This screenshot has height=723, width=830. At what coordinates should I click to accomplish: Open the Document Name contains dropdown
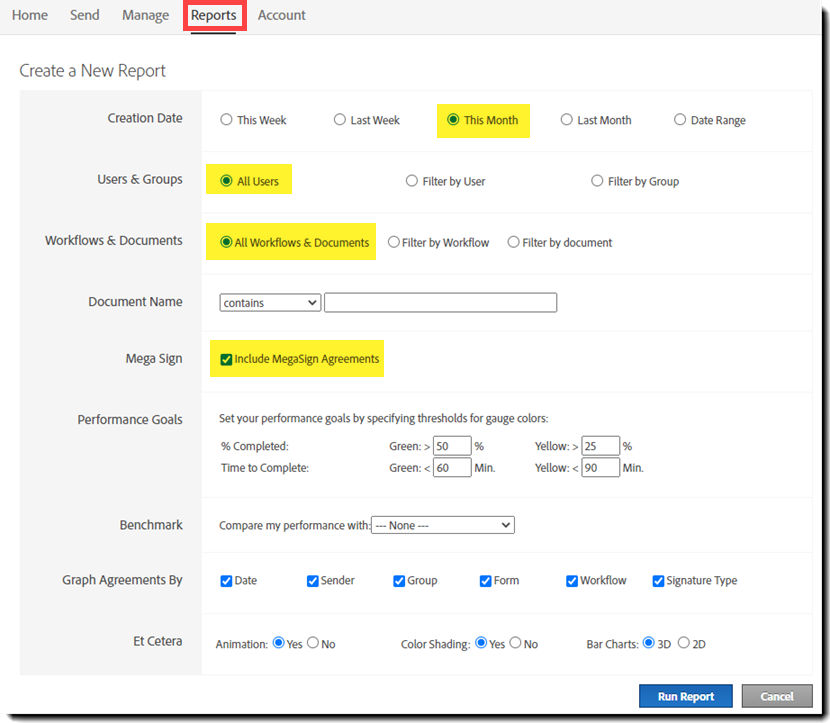point(270,303)
